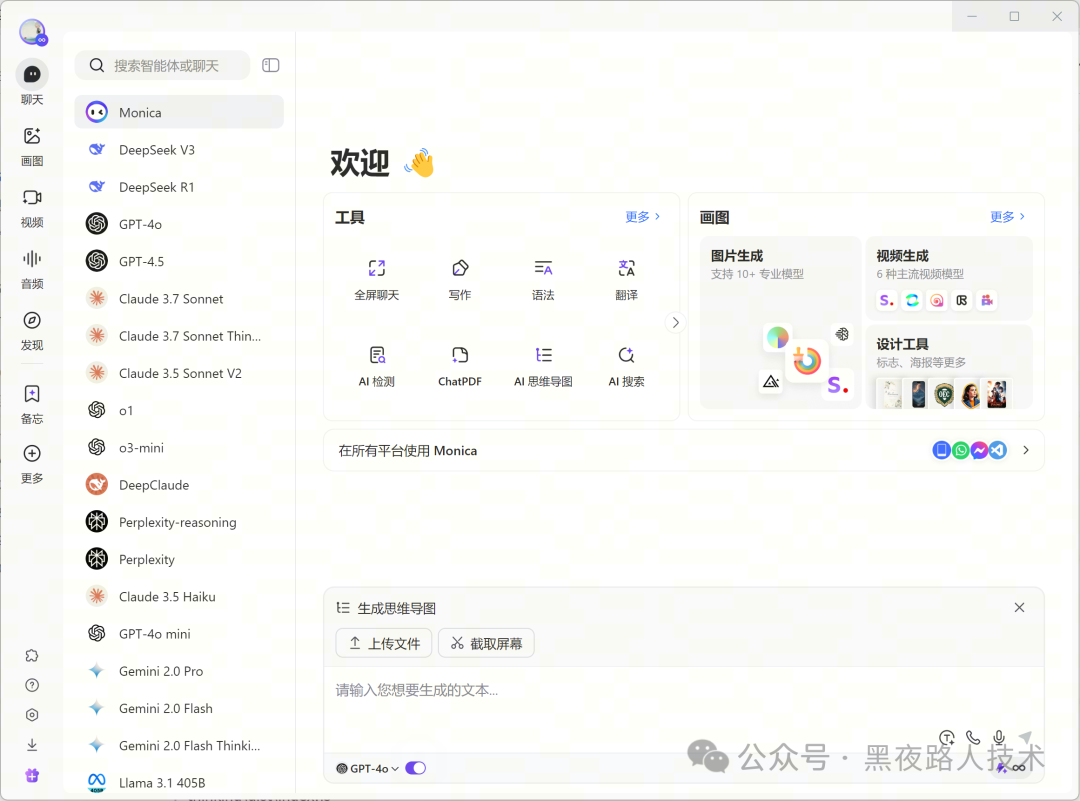Open the GPT-4o model dropdown
The image size is (1080, 801).
click(367, 768)
